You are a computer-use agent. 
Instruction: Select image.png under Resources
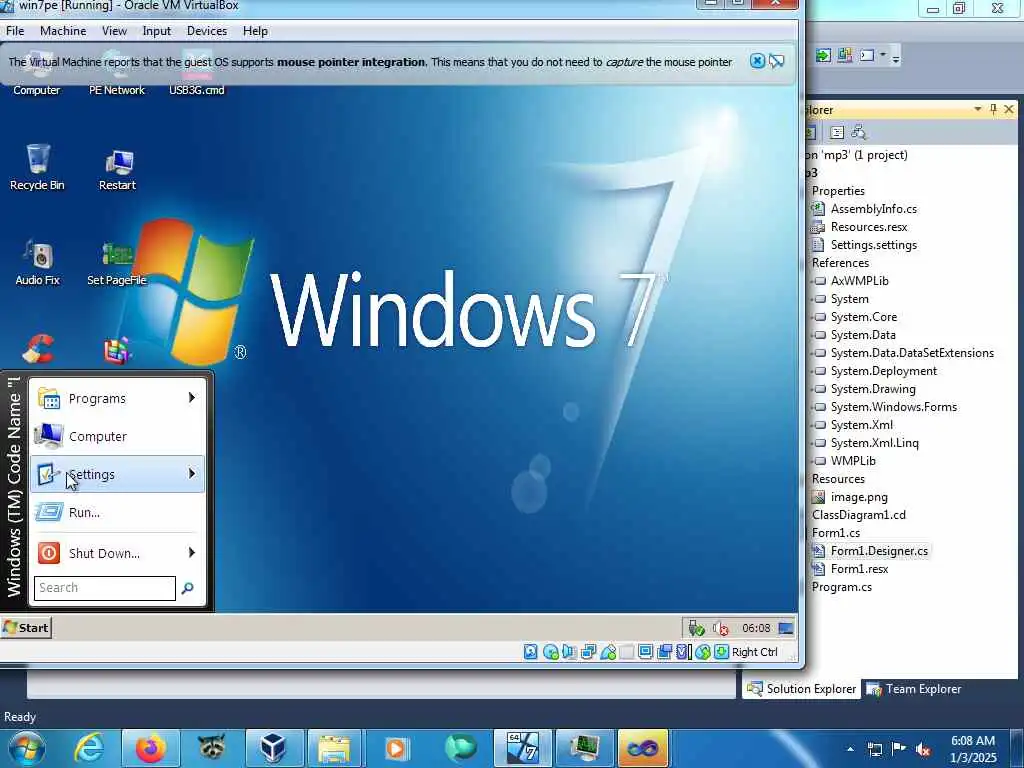pos(859,497)
